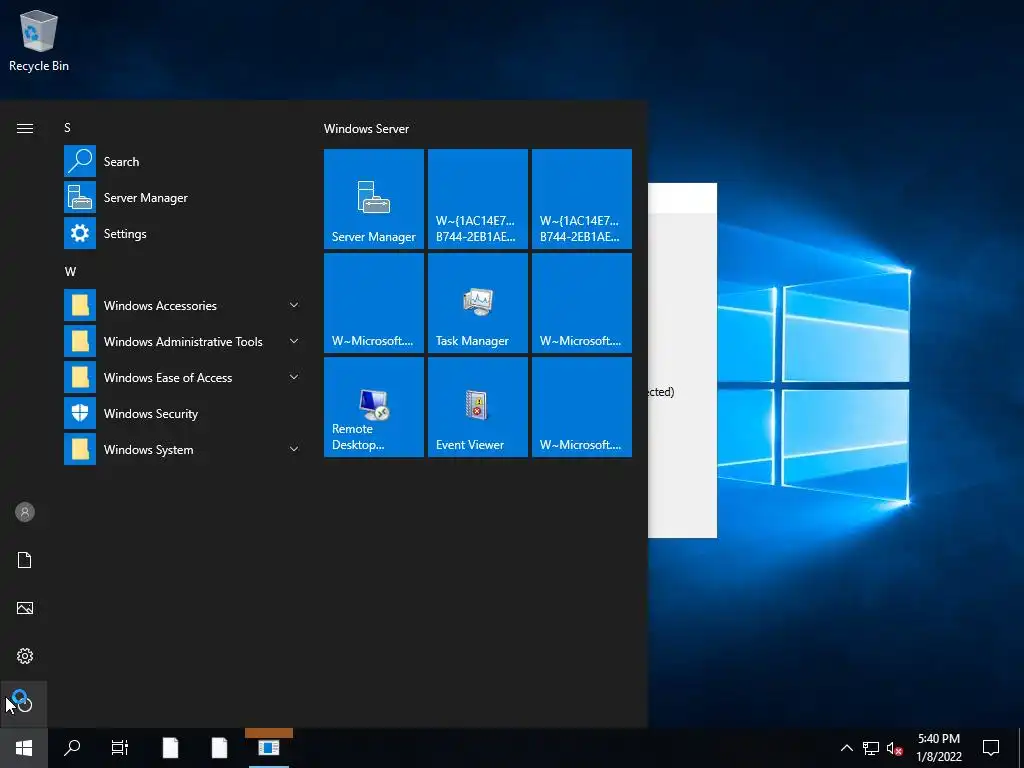This screenshot has width=1024, height=768.
Task: Launch the Remote Desktop tile
Action: point(374,406)
